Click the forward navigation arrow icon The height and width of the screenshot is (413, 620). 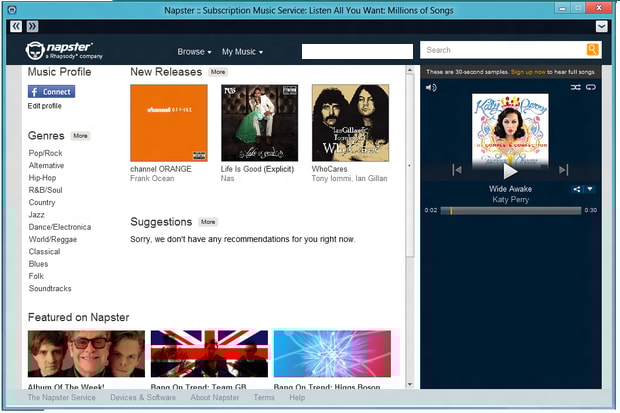pyautogui.click(x=32, y=27)
